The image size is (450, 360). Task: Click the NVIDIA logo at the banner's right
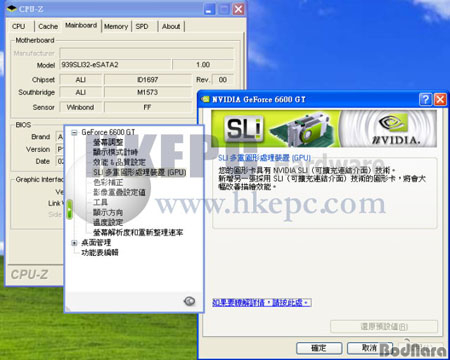395,129
